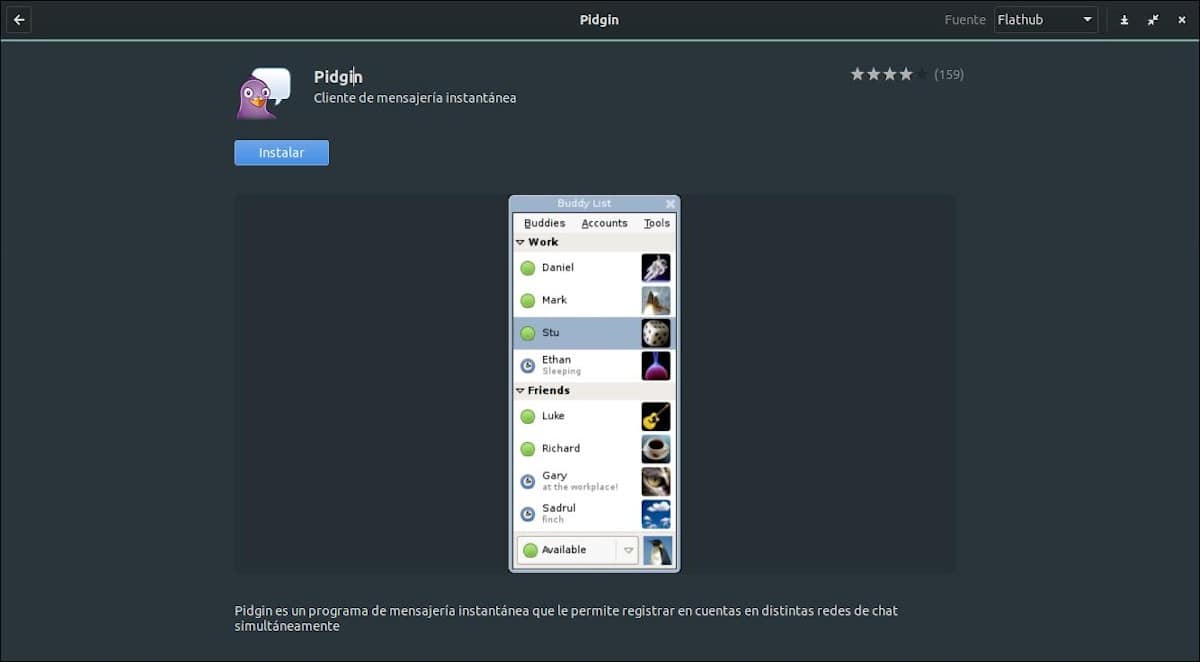Click Daniel's green status icon
The image size is (1200, 662).
[x=527, y=268]
